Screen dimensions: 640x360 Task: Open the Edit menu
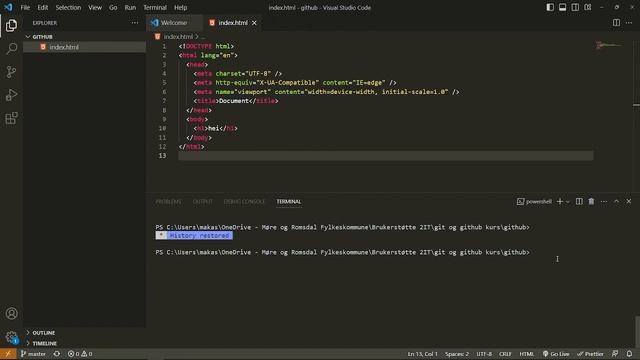(42, 7)
